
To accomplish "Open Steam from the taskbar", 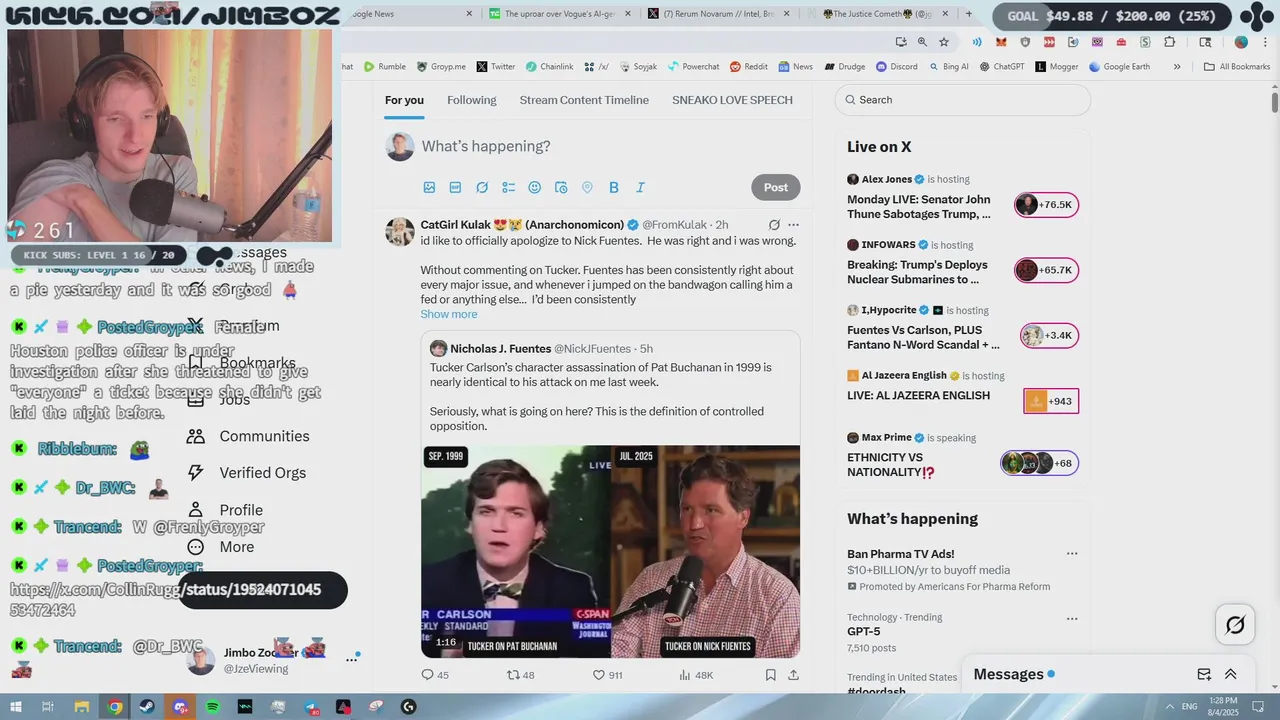I will click(147, 707).
